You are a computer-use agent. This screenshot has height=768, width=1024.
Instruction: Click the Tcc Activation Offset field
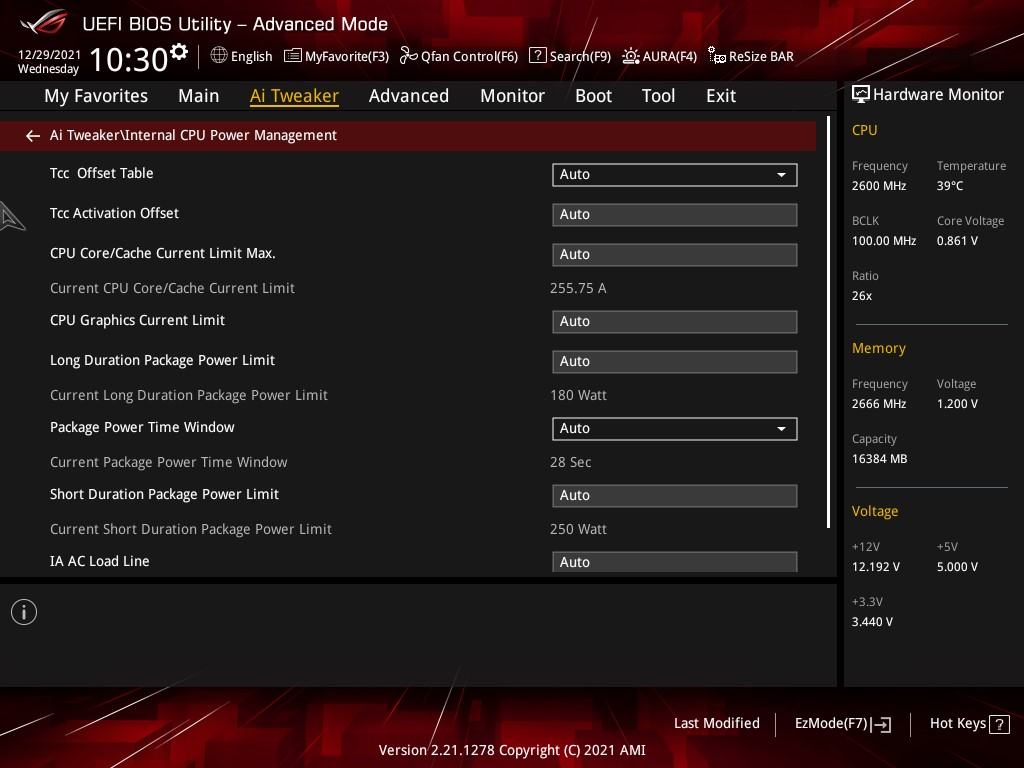pyautogui.click(x=675, y=215)
